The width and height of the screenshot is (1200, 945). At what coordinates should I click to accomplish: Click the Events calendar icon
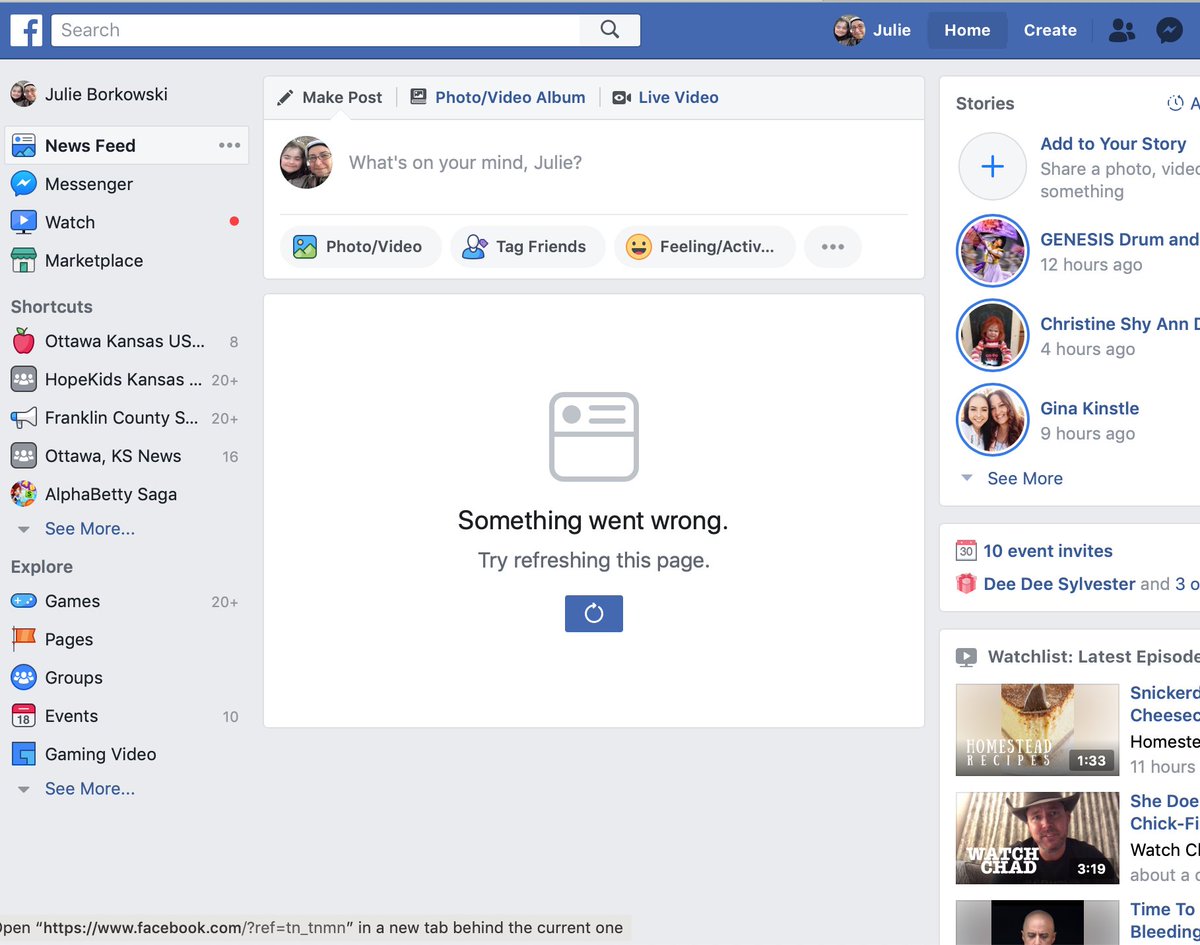(x=23, y=716)
